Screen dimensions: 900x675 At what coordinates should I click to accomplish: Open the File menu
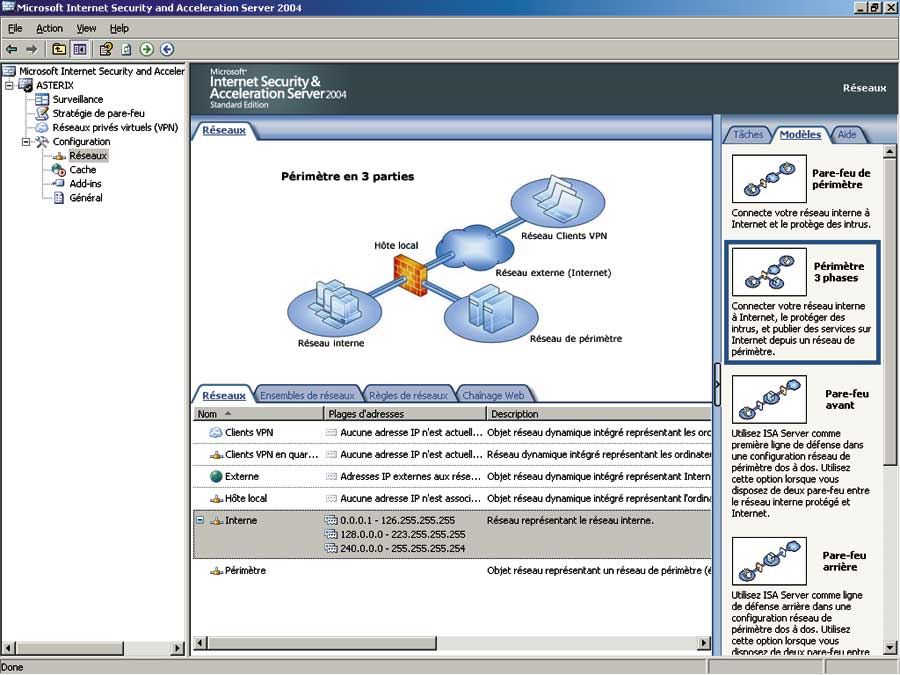point(15,28)
